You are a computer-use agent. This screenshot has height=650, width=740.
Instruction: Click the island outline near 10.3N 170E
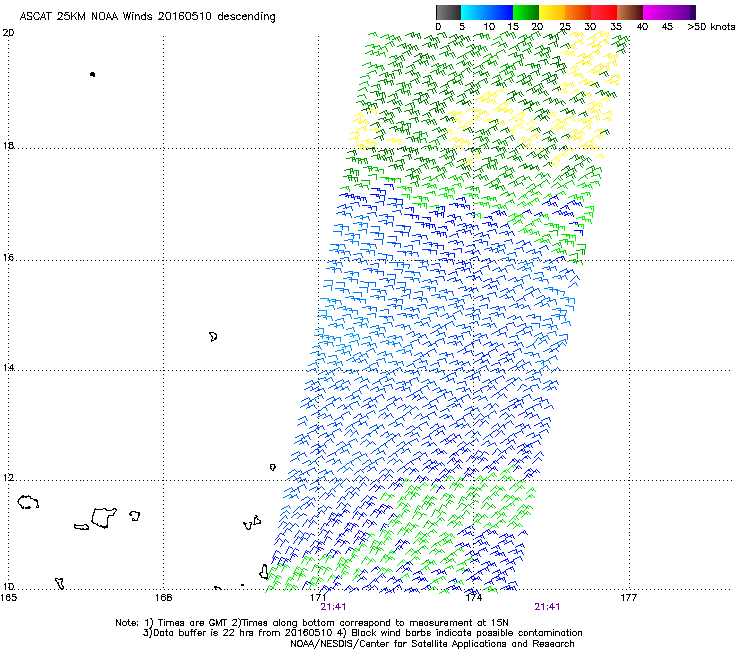point(264,572)
